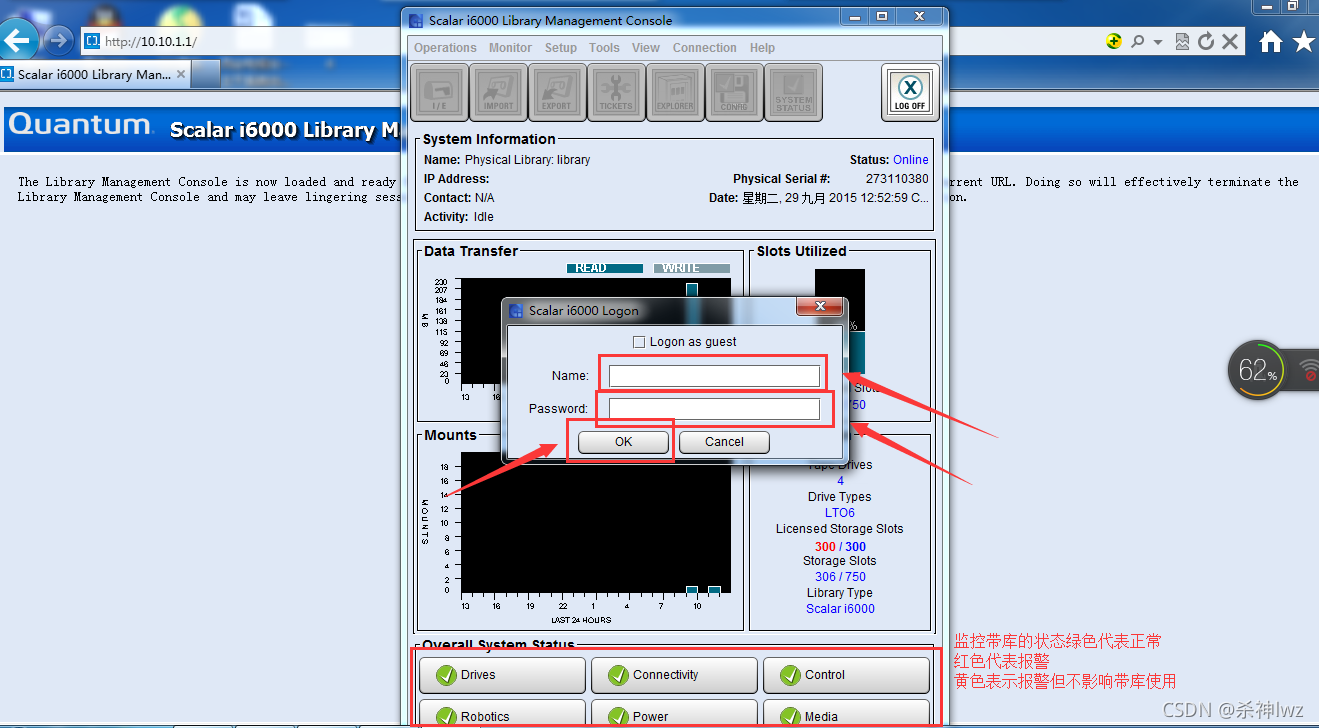Click the Scalar i6000 console title bar icon

coord(416,20)
